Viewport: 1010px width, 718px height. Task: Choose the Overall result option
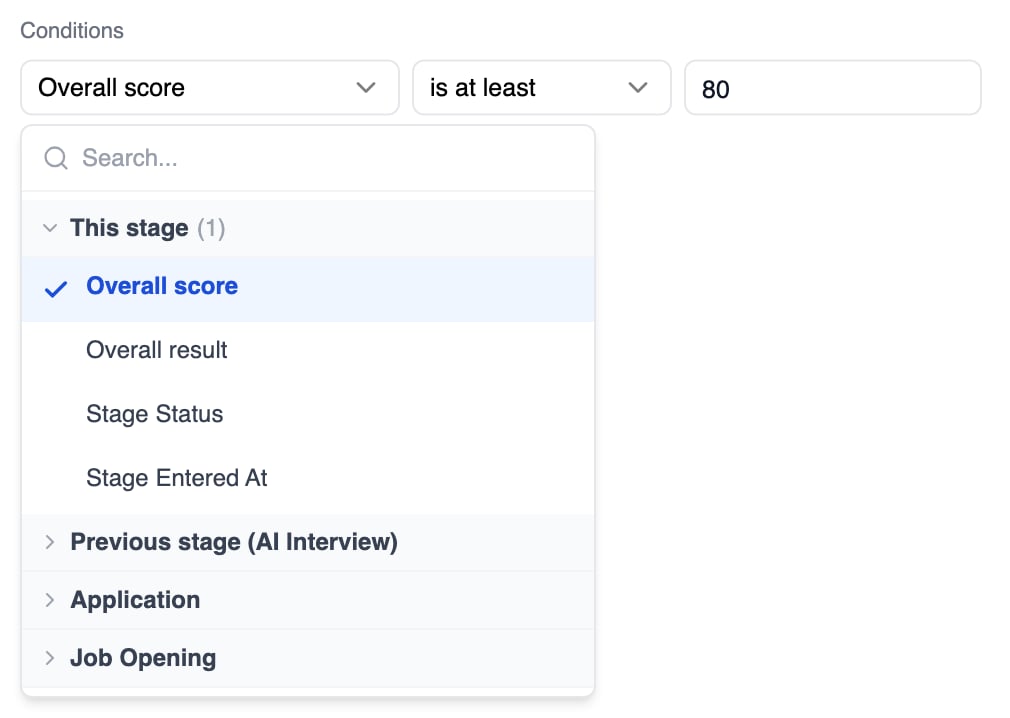[x=308, y=350]
